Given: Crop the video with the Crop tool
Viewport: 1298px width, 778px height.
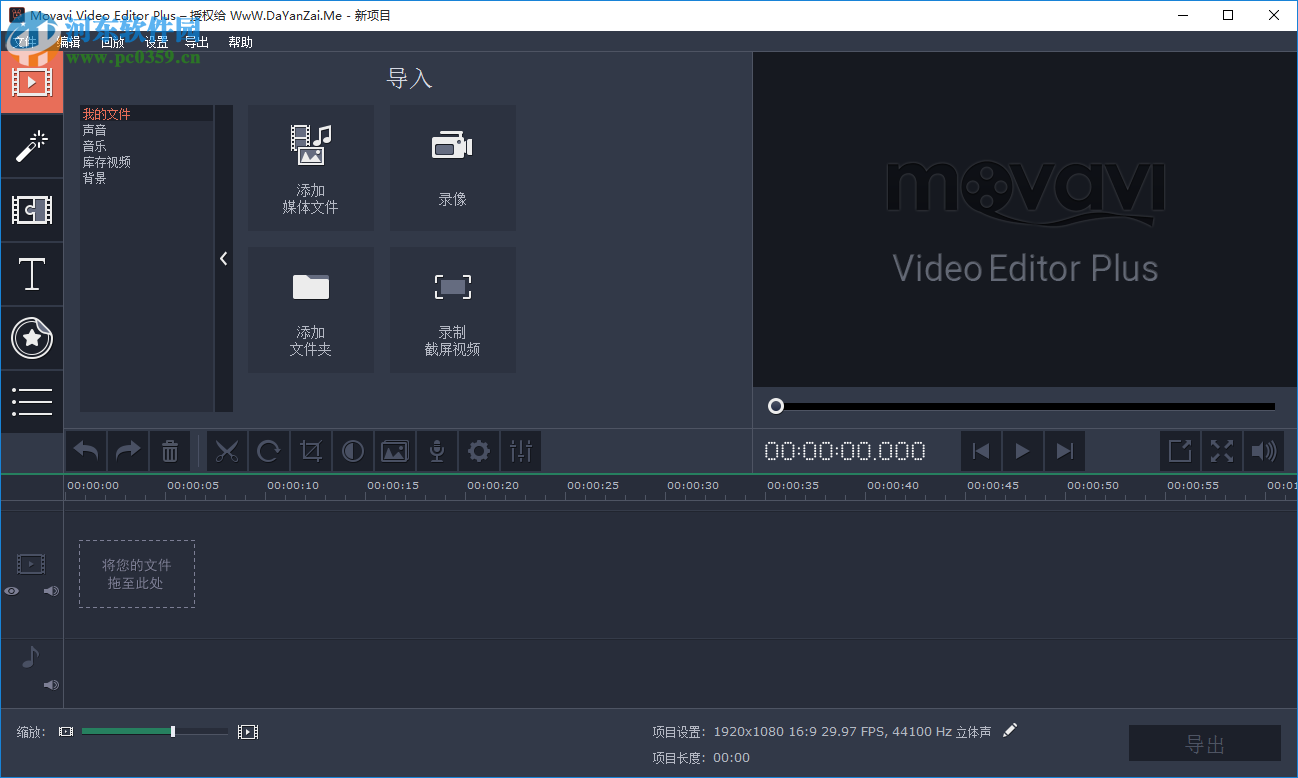Looking at the screenshot, I should 311,451.
